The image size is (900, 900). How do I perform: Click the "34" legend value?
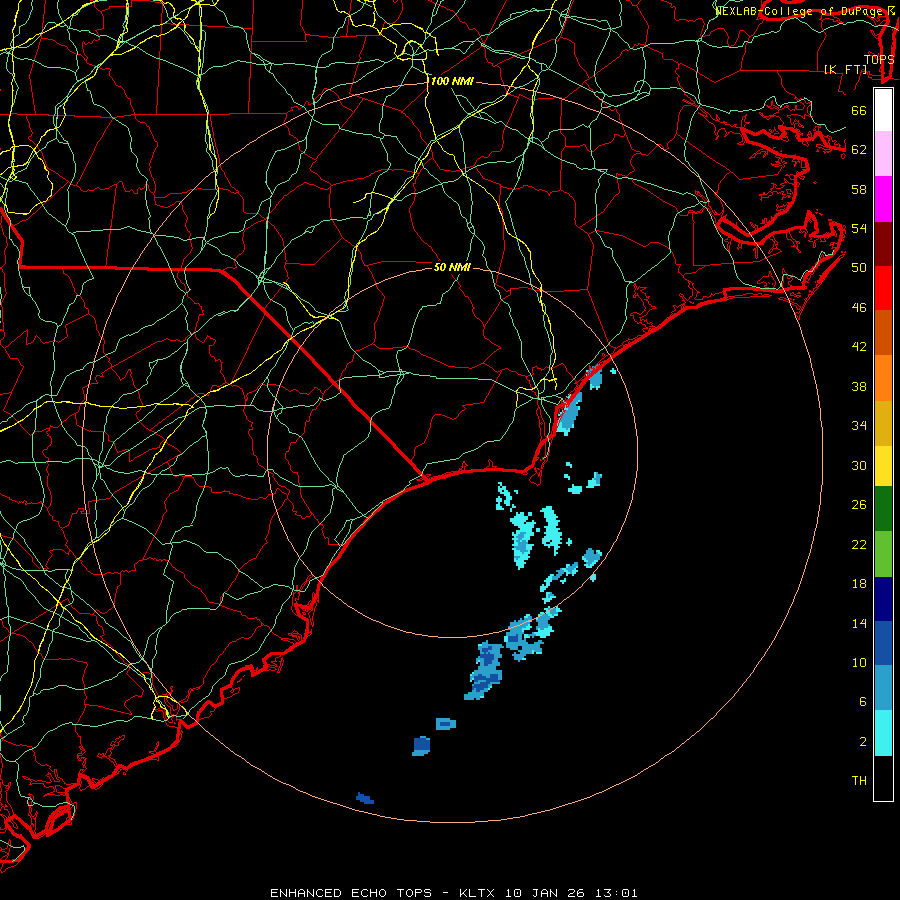click(859, 426)
